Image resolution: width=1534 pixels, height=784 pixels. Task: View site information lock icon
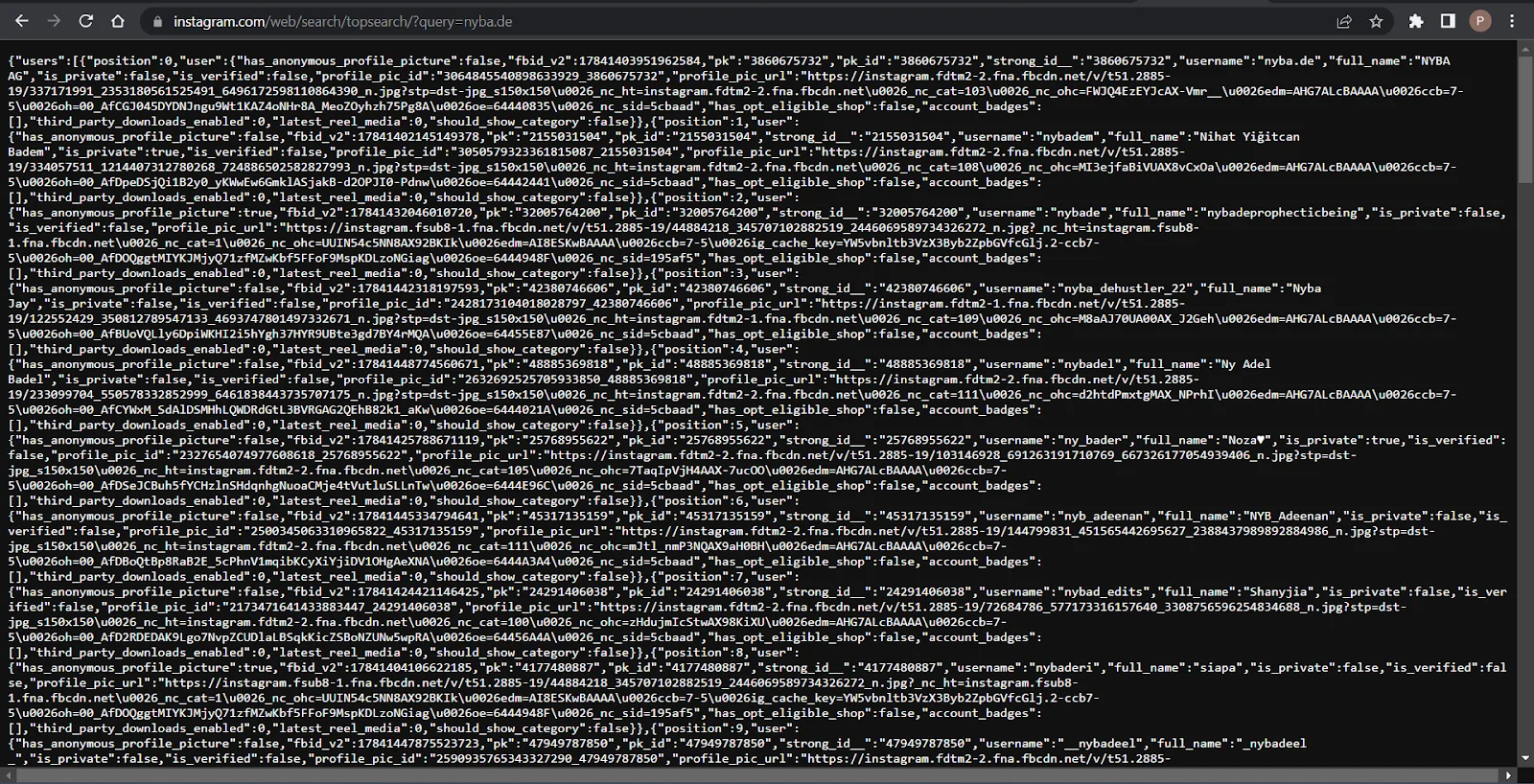coord(157,21)
